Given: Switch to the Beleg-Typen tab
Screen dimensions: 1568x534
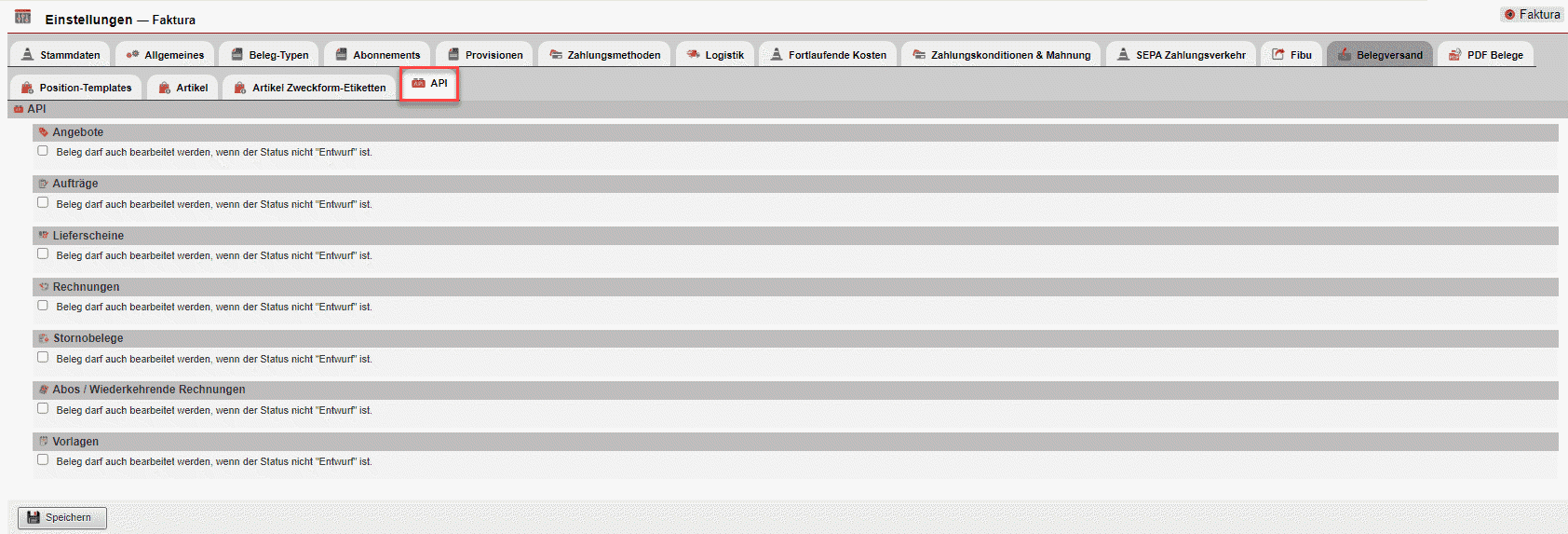Looking at the screenshot, I should pos(269,55).
